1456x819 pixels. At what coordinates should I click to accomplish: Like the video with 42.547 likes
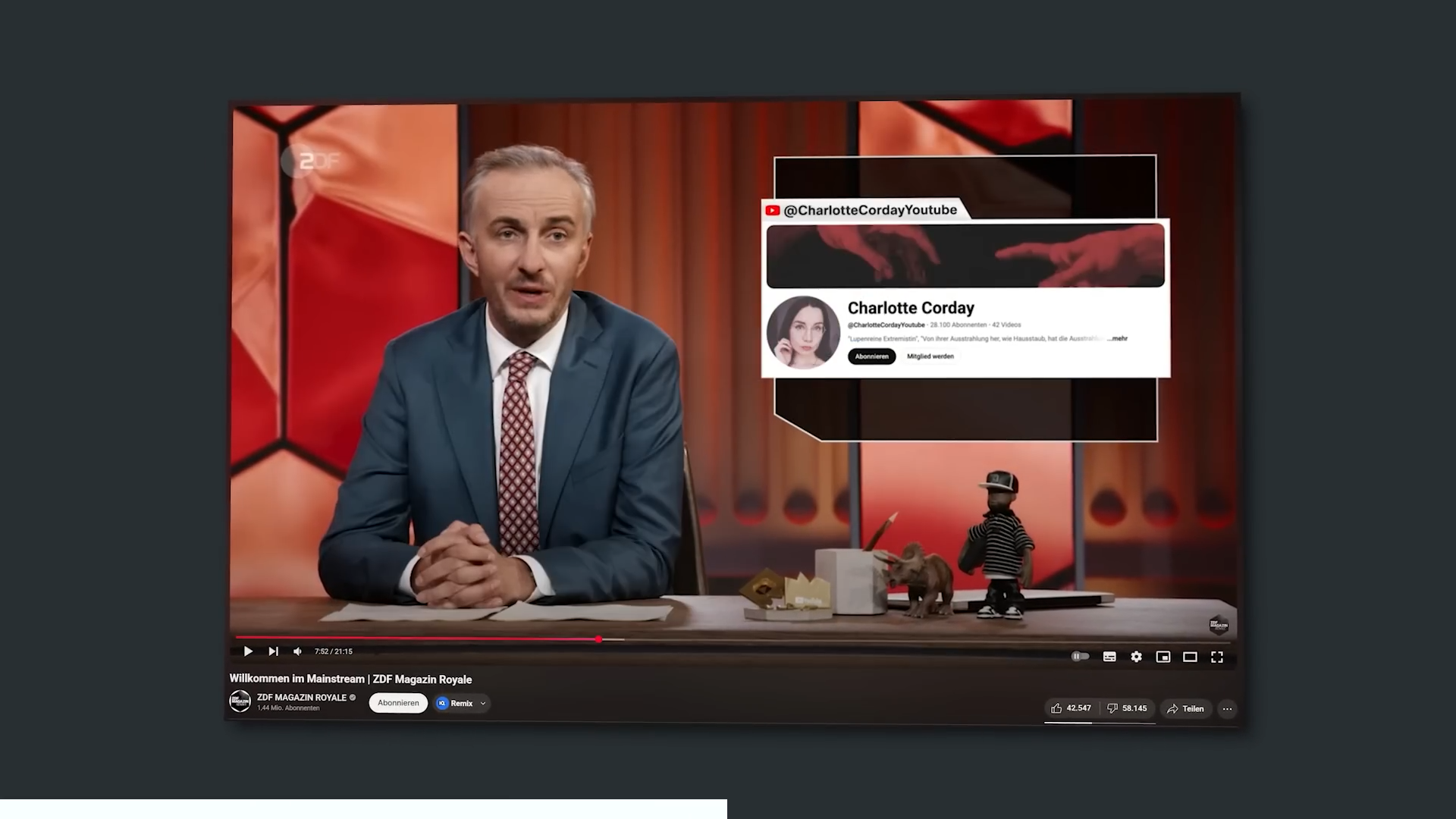1071,708
